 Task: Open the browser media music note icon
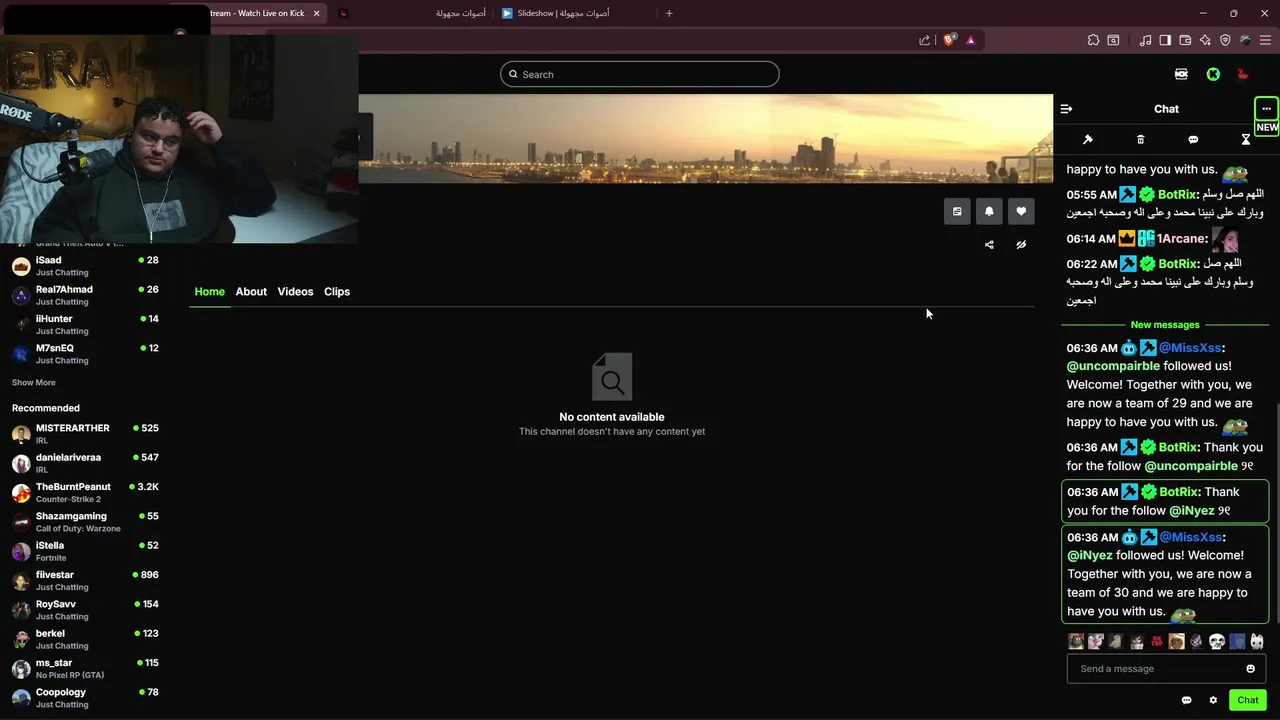(1145, 40)
